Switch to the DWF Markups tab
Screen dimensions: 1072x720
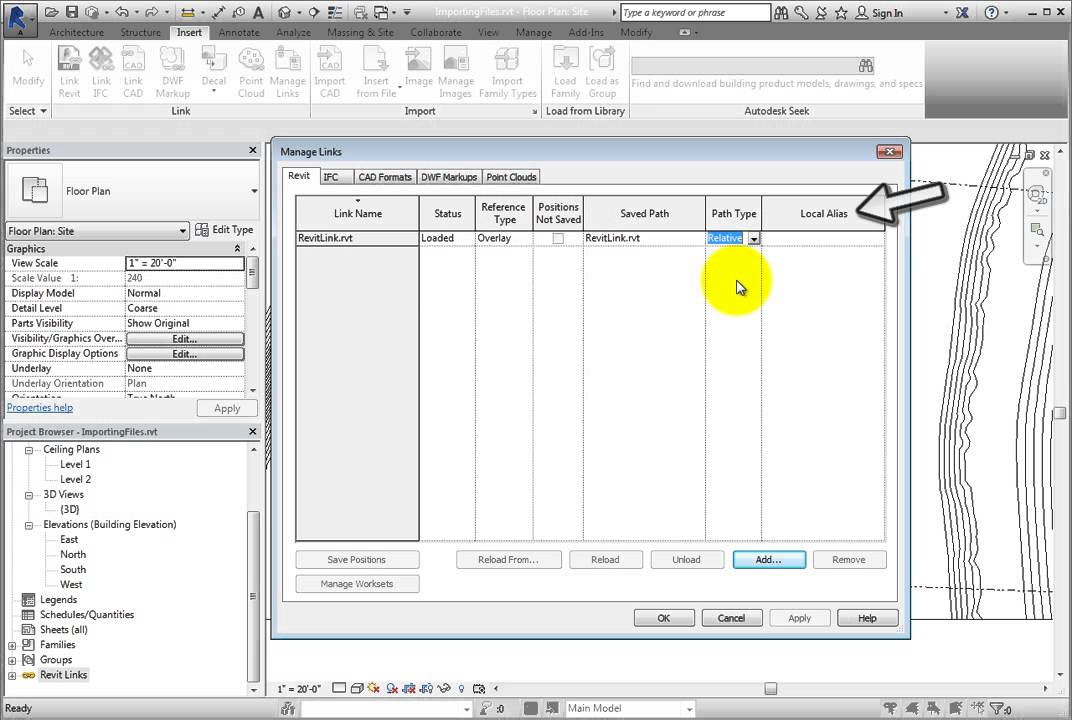click(x=448, y=177)
